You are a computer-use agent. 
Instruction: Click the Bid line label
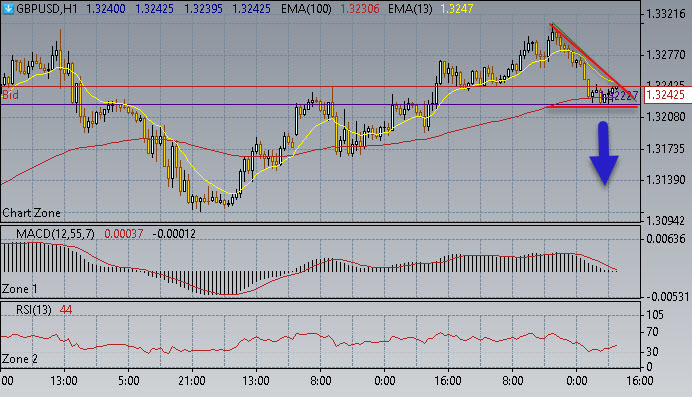tap(10, 94)
